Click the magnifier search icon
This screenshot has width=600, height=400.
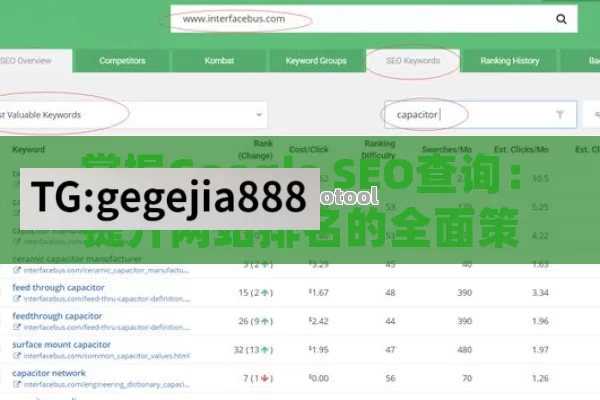coord(561,19)
